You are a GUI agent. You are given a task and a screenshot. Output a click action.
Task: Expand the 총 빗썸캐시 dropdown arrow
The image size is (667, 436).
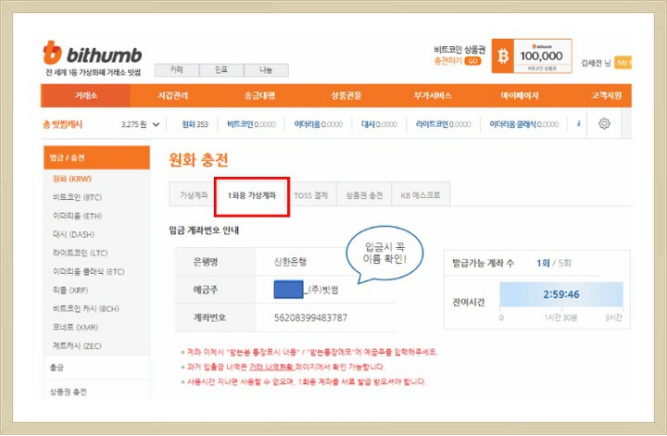point(156,125)
